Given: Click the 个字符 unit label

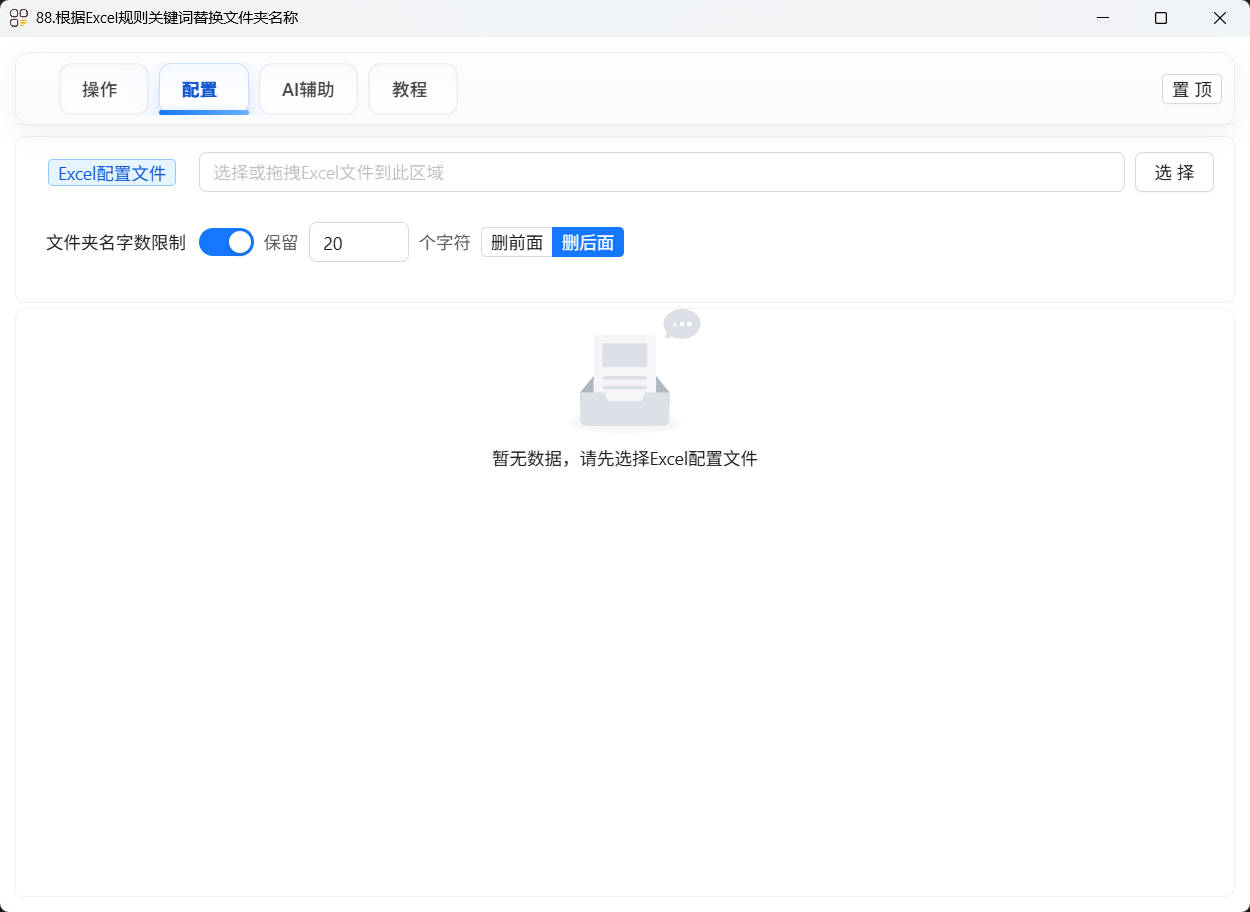Looking at the screenshot, I should 444,242.
